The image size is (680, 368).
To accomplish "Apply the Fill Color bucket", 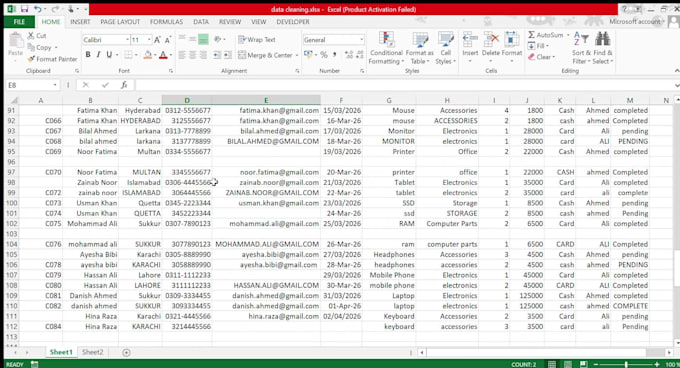I will pos(147,55).
